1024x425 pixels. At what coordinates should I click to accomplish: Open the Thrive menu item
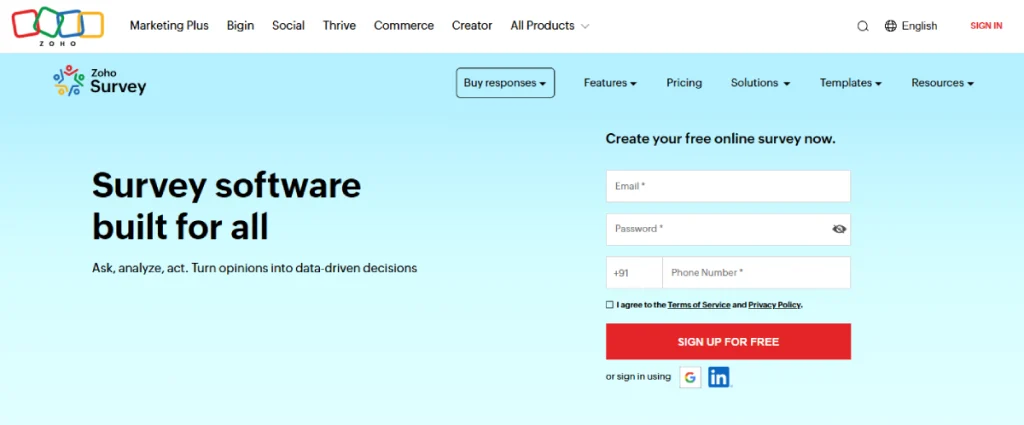coord(339,26)
